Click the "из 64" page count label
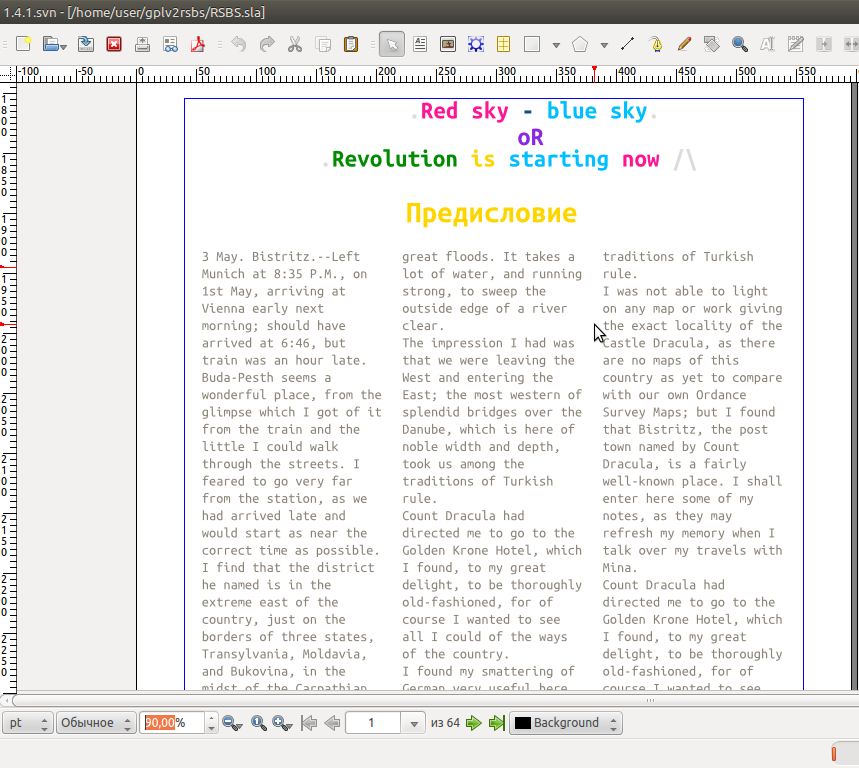The image size is (859, 768). 445,723
